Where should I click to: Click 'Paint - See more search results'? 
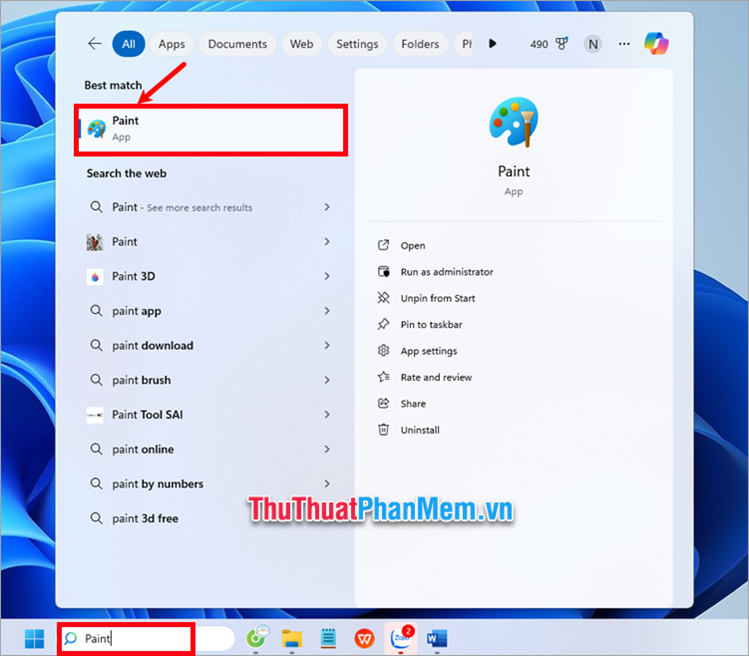(x=182, y=207)
